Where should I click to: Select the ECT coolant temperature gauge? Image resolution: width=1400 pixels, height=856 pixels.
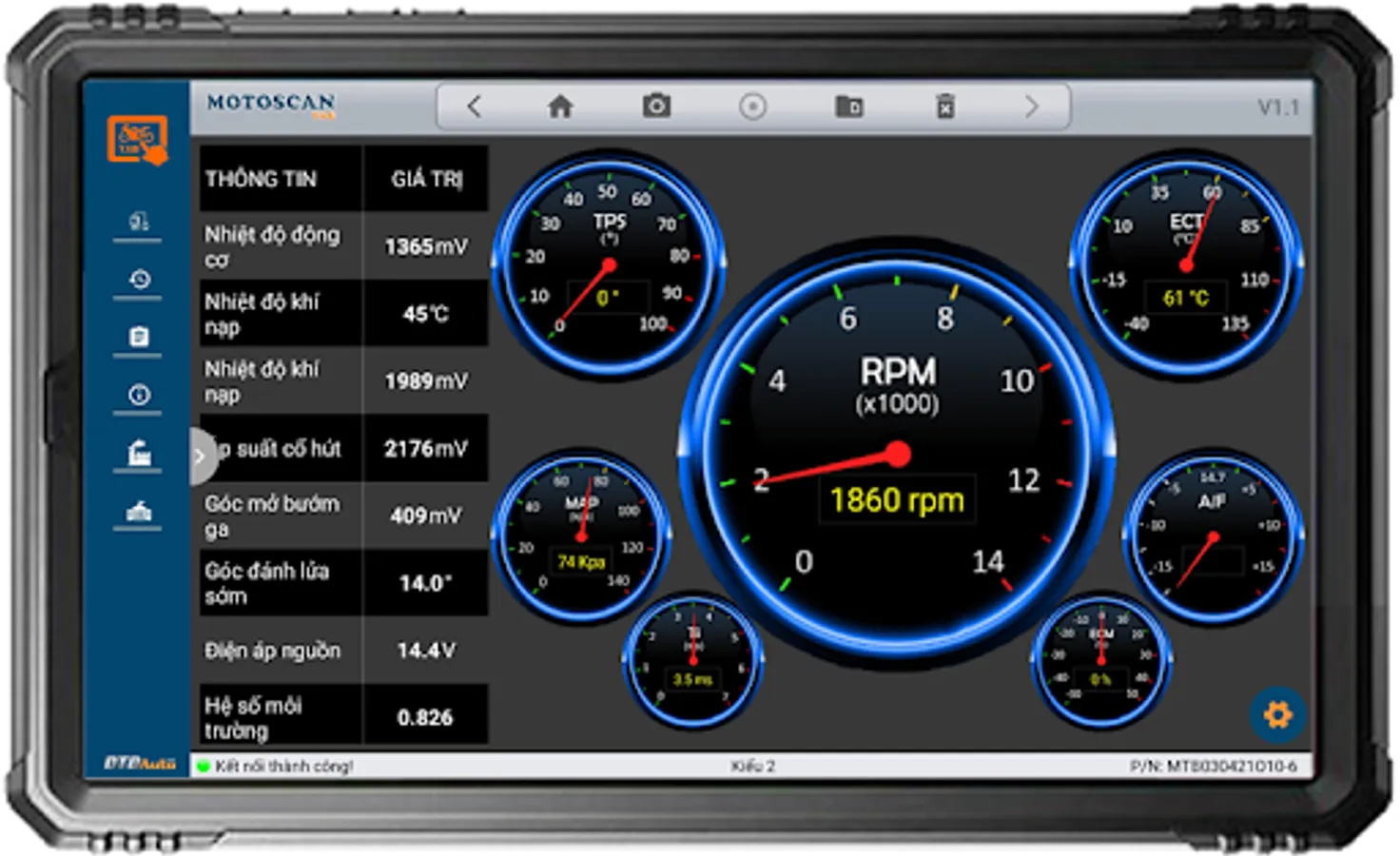pyautogui.click(x=1185, y=263)
